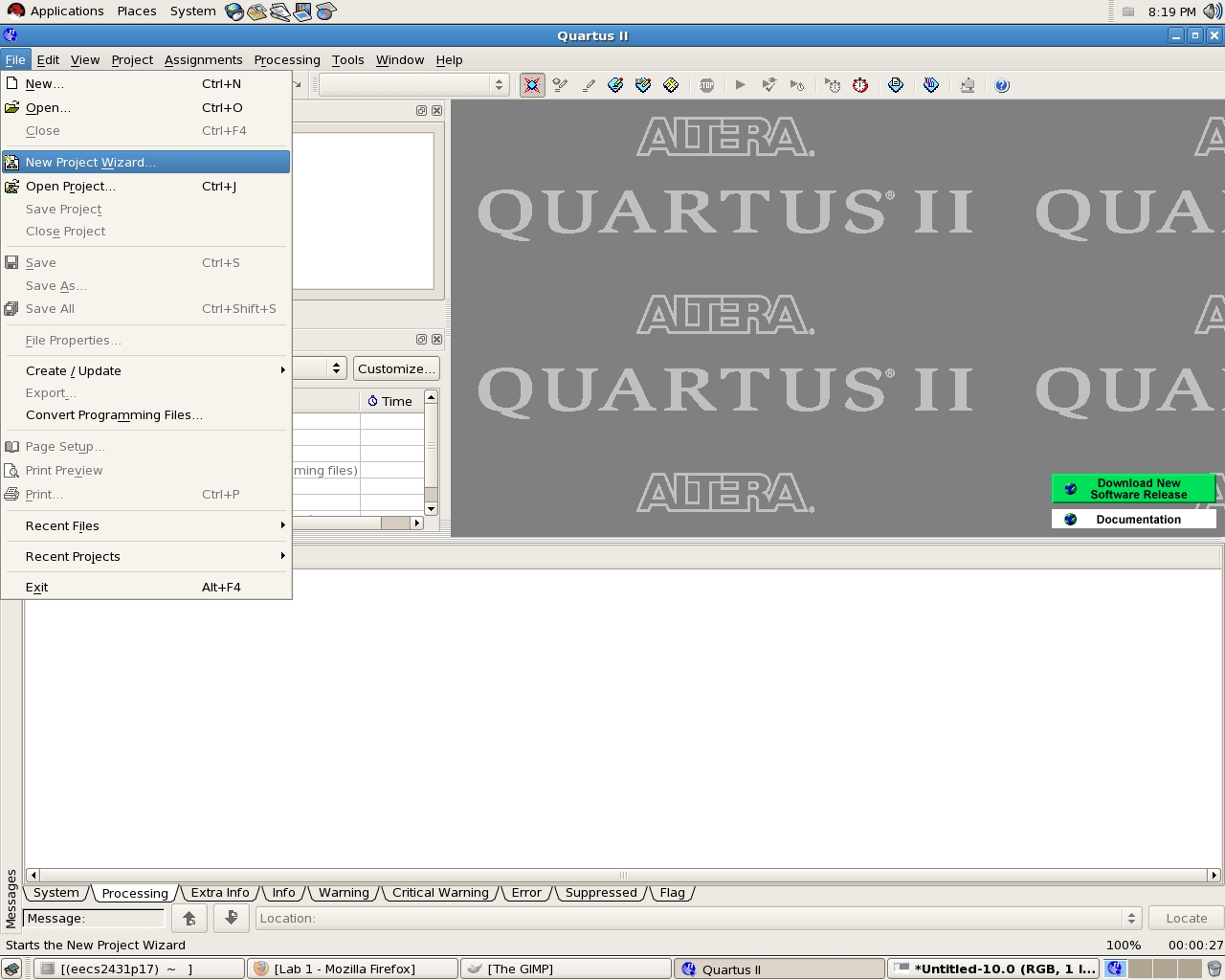Choose Open... in the File menu
Viewport: 1225px width, 980px height.
click(x=145, y=107)
